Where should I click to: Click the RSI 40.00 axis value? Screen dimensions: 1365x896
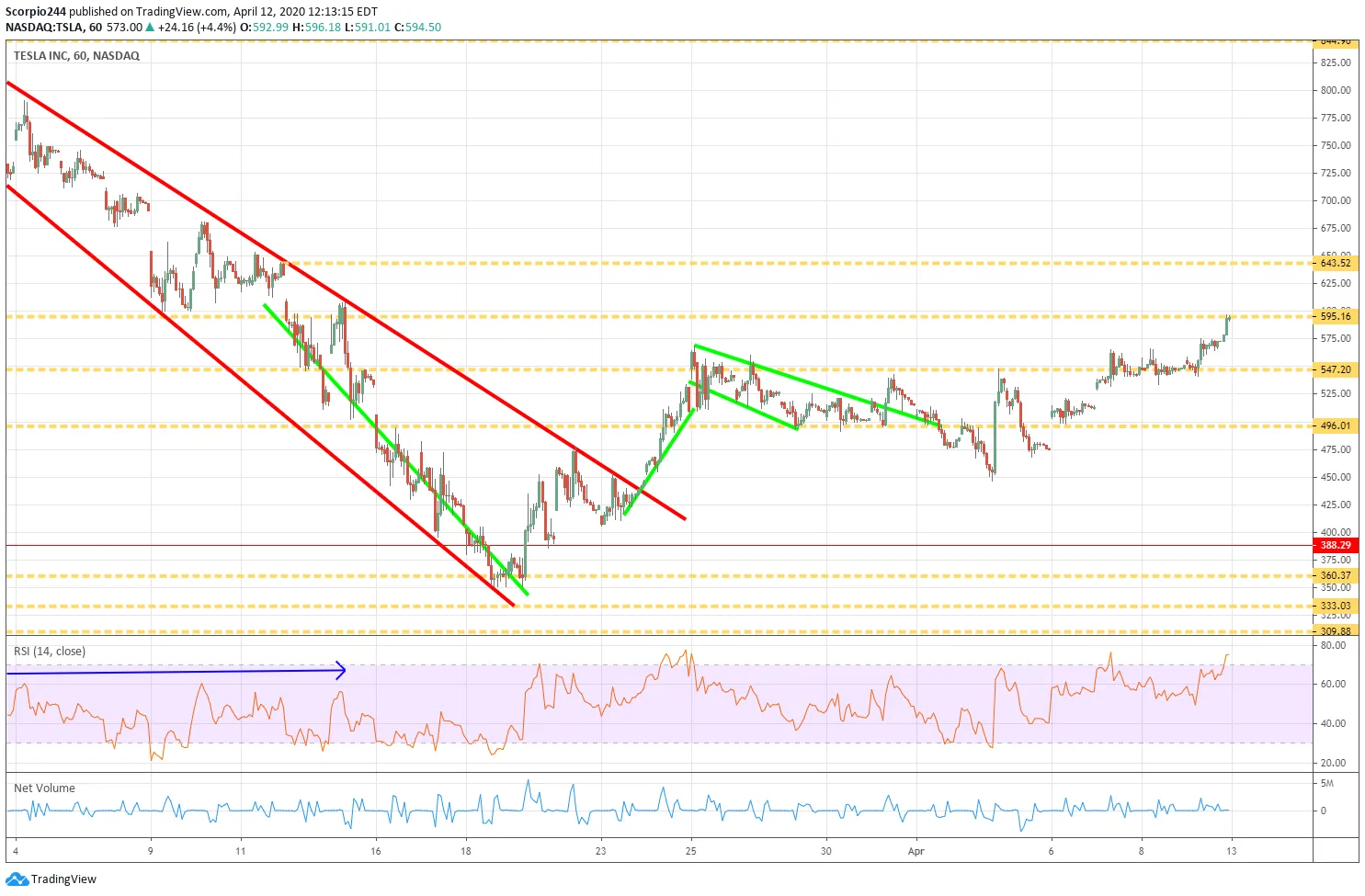(1333, 723)
